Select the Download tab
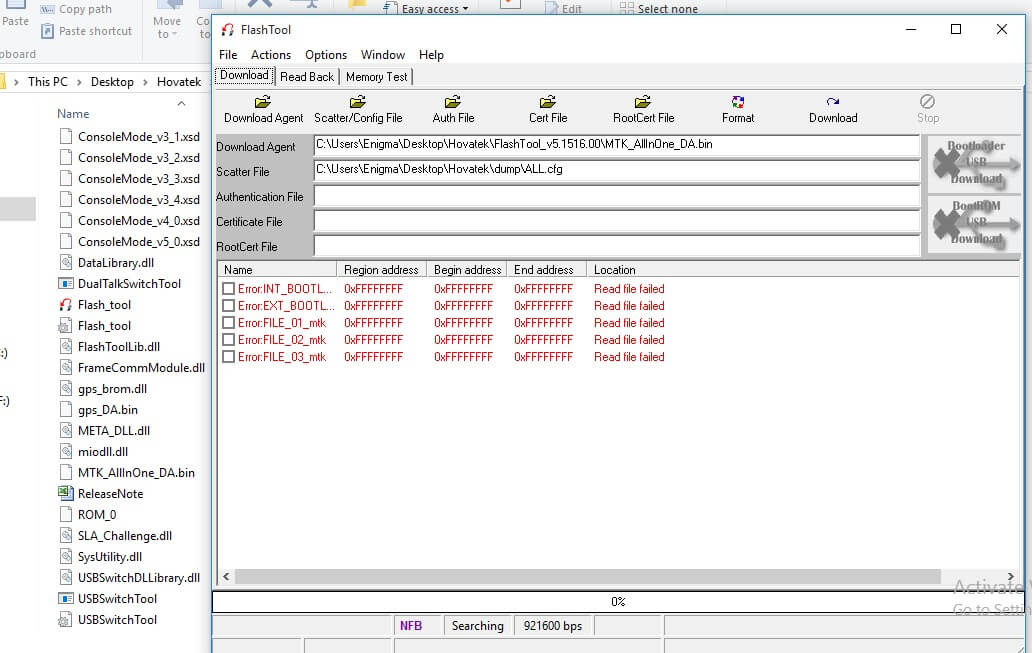The width and height of the screenshot is (1032, 653). 244,75
